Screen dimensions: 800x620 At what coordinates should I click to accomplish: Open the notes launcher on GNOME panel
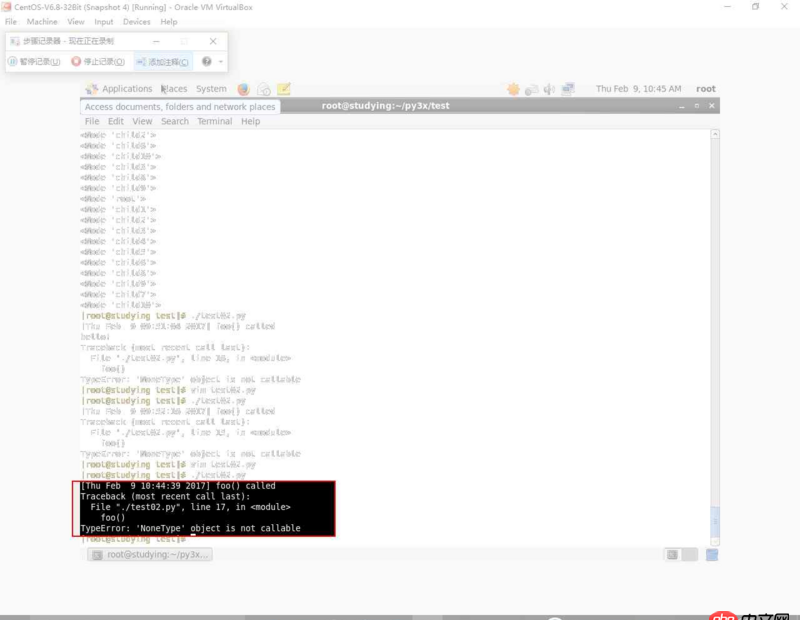click(284, 89)
